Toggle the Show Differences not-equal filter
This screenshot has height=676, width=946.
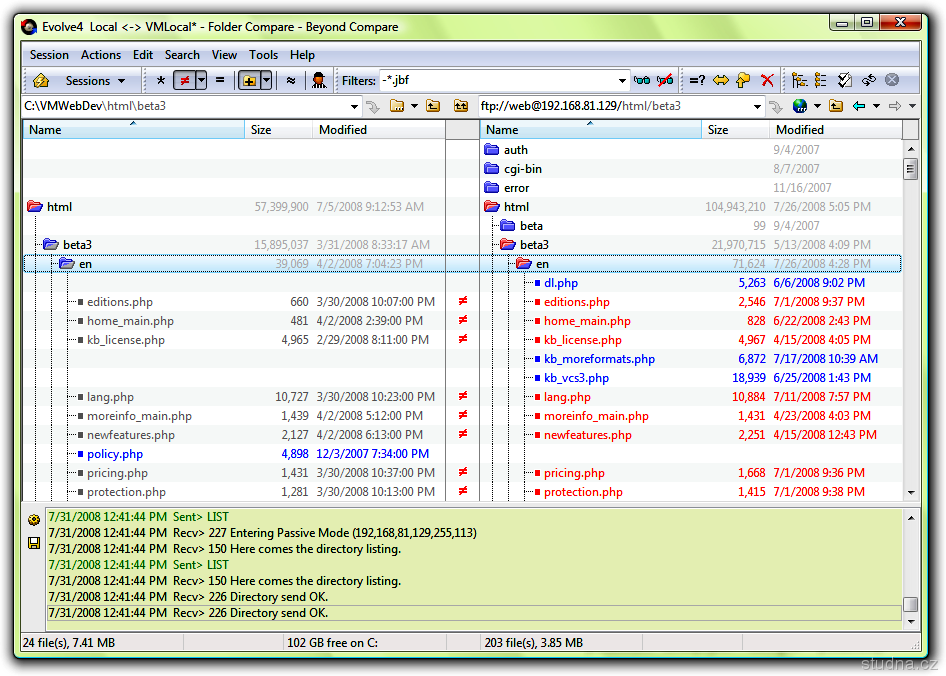[x=184, y=81]
